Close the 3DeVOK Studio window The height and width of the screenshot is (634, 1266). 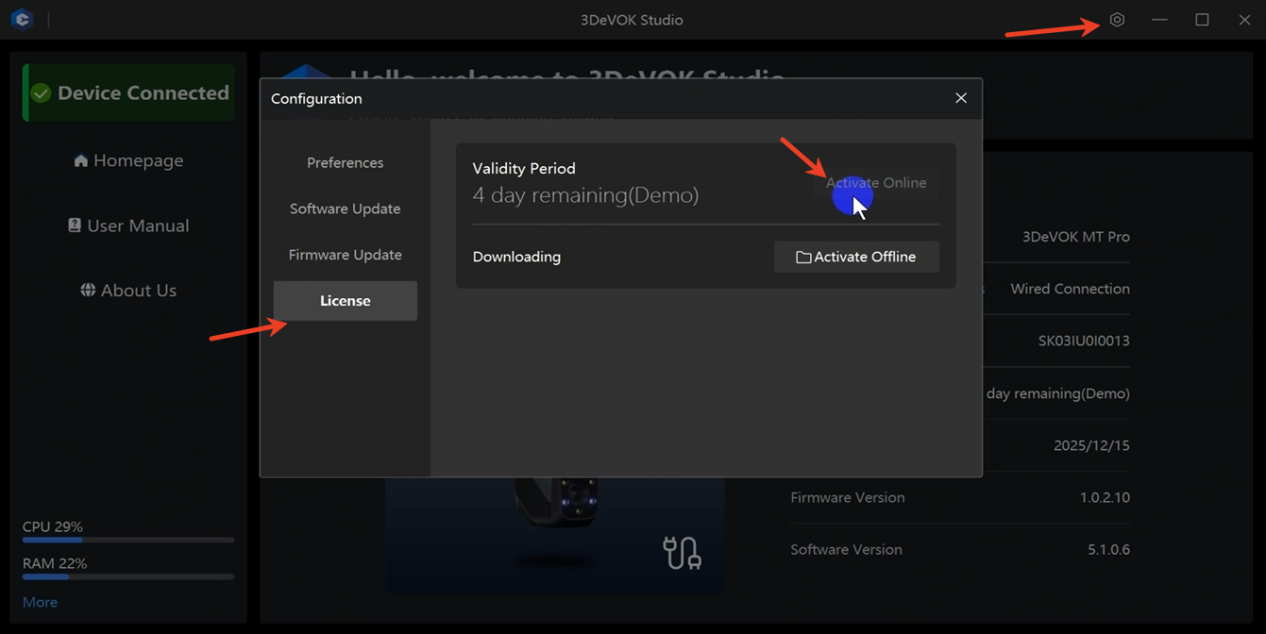tap(1244, 20)
